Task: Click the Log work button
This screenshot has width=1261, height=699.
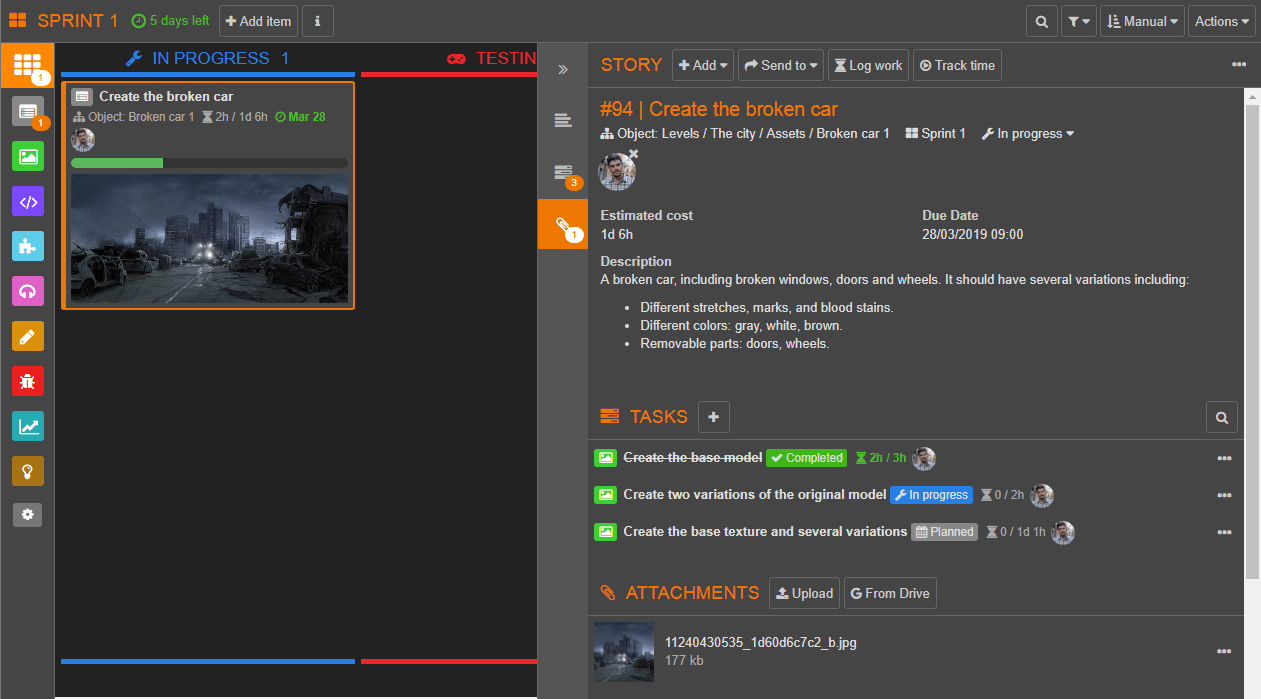Action: tap(866, 65)
